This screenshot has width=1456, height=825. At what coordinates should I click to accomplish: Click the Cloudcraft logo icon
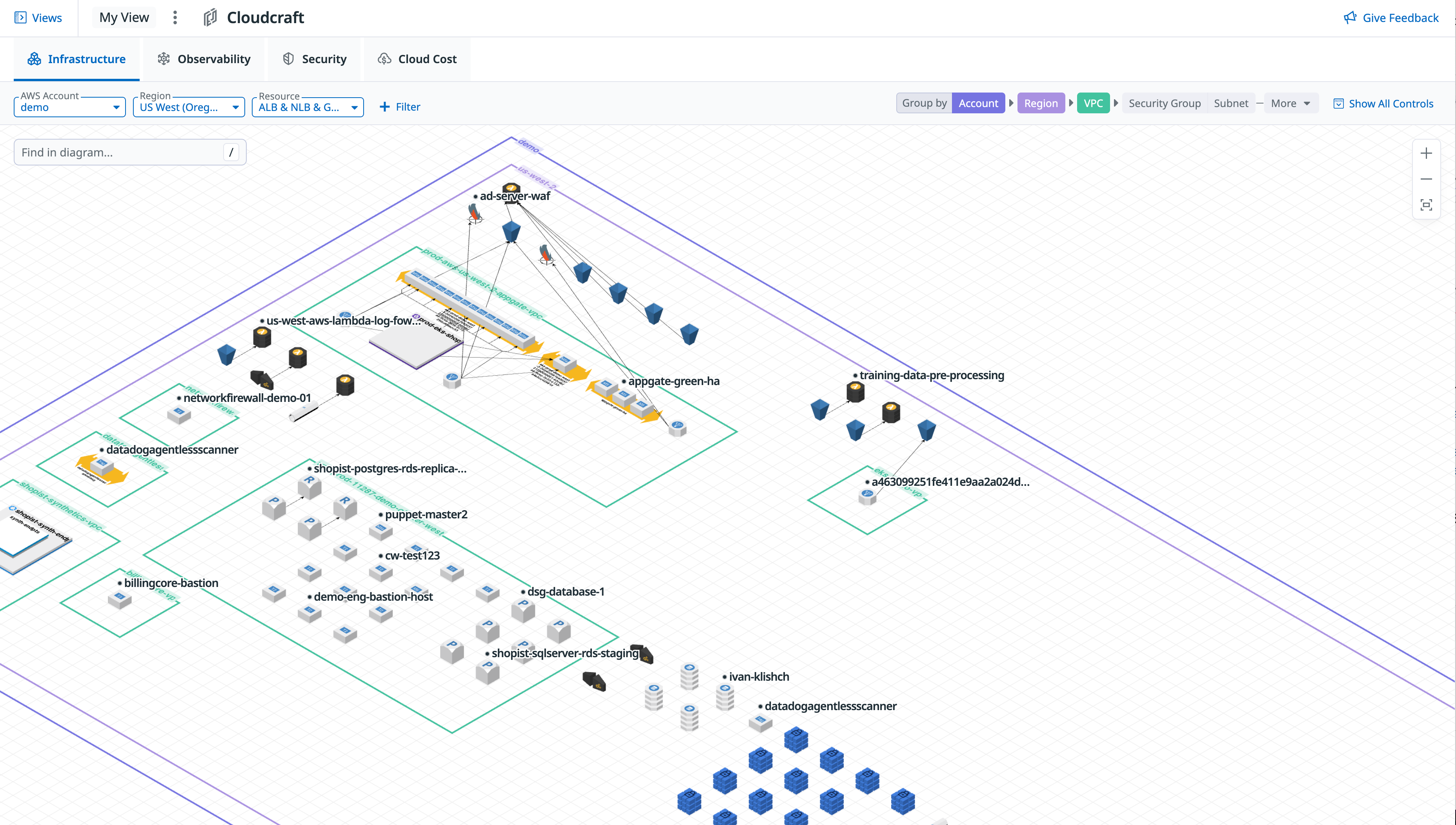(x=210, y=18)
